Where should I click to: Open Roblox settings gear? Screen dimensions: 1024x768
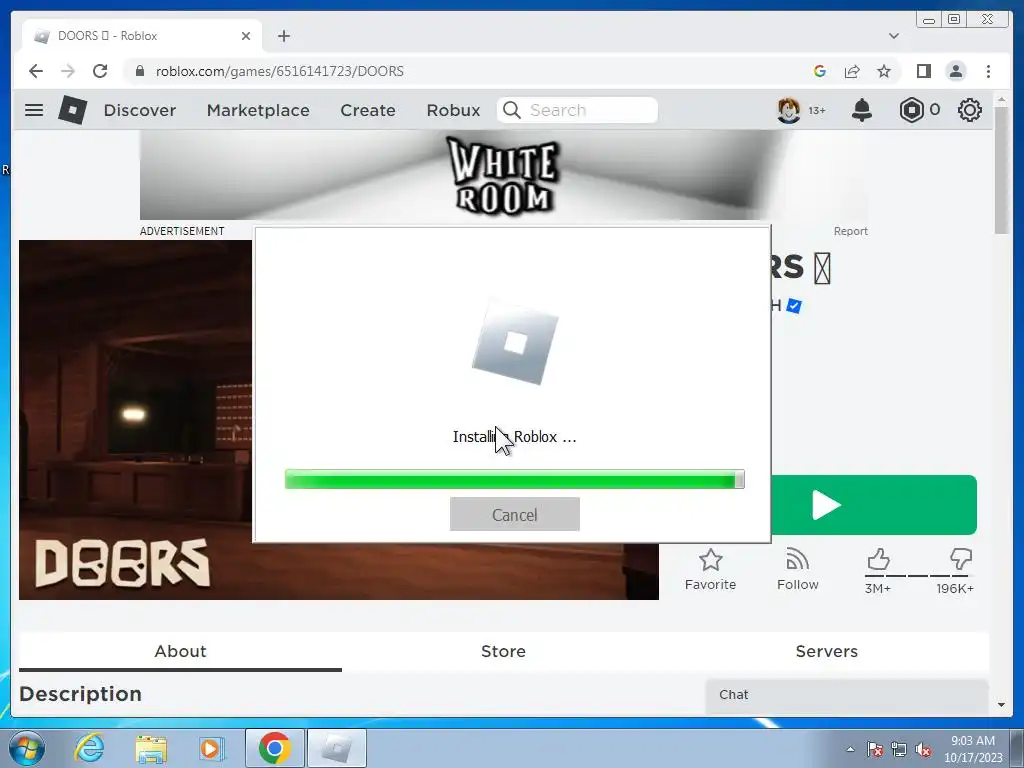click(970, 110)
